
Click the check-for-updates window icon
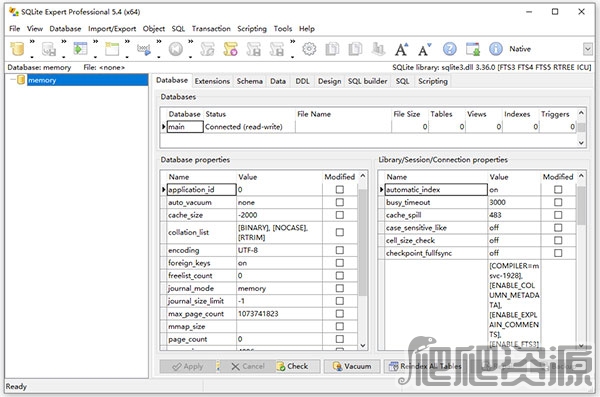click(473, 49)
